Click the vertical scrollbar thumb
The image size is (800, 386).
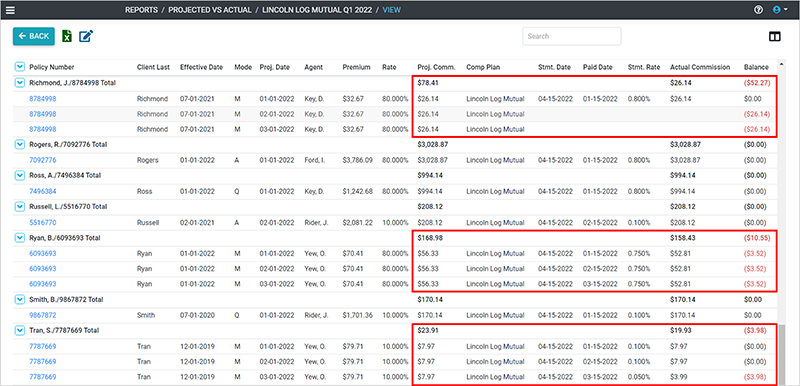pyautogui.click(x=782, y=356)
